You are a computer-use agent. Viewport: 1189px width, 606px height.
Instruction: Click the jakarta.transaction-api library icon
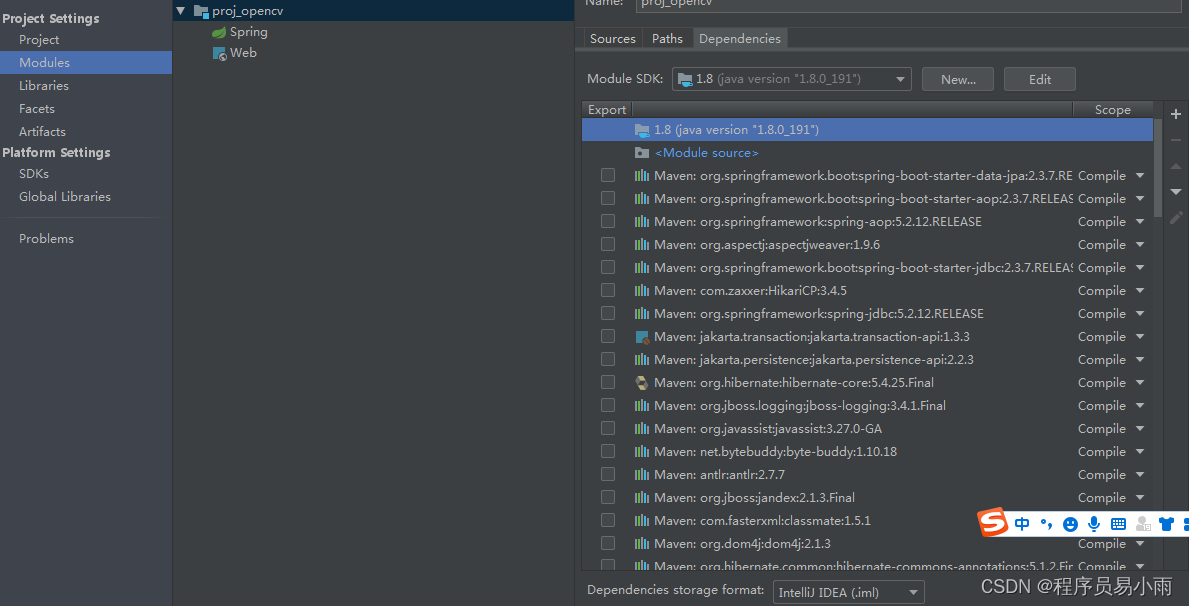[642, 337]
